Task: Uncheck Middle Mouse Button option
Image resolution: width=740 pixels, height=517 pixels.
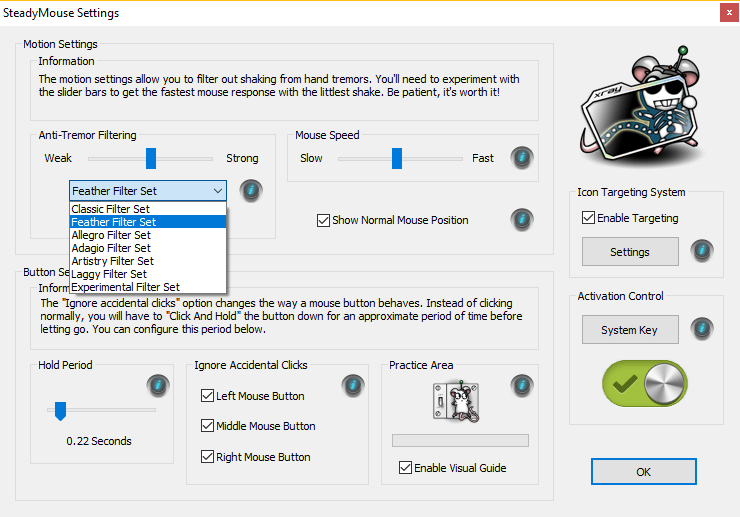Action: (x=207, y=426)
